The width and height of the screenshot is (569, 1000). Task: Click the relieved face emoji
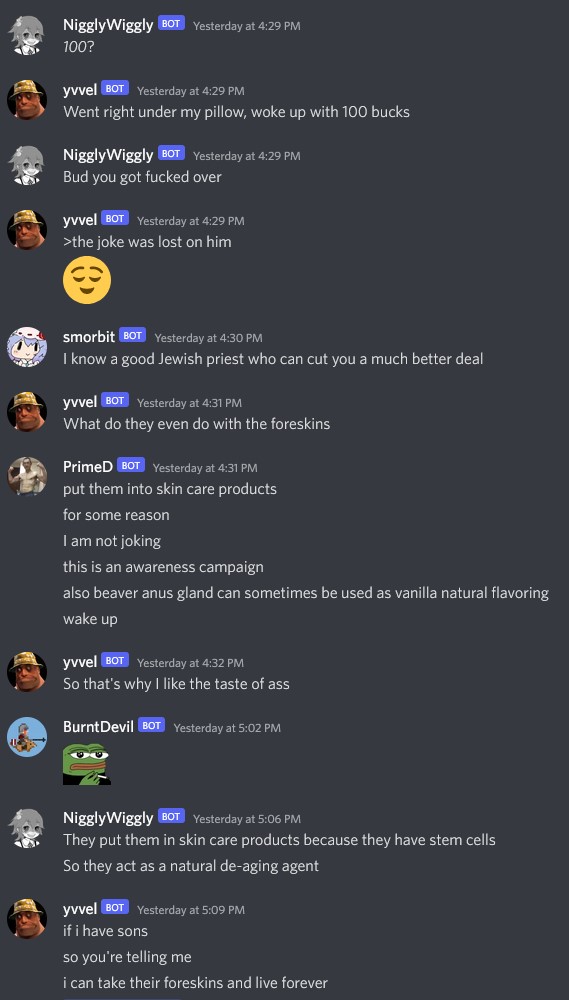87,279
